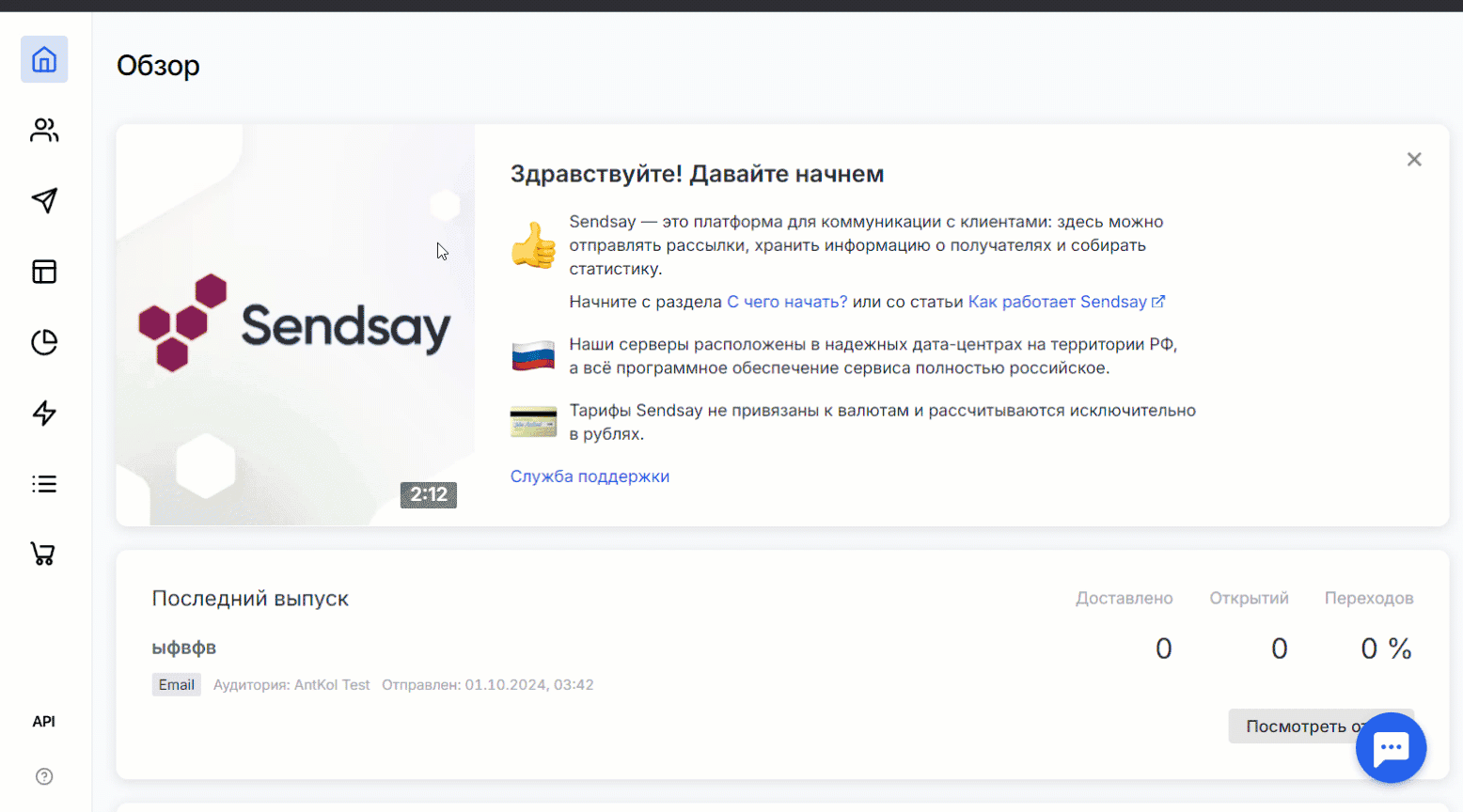Open the live chat bubble widget
This screenshot has height=812, width=1463.
1391,748
